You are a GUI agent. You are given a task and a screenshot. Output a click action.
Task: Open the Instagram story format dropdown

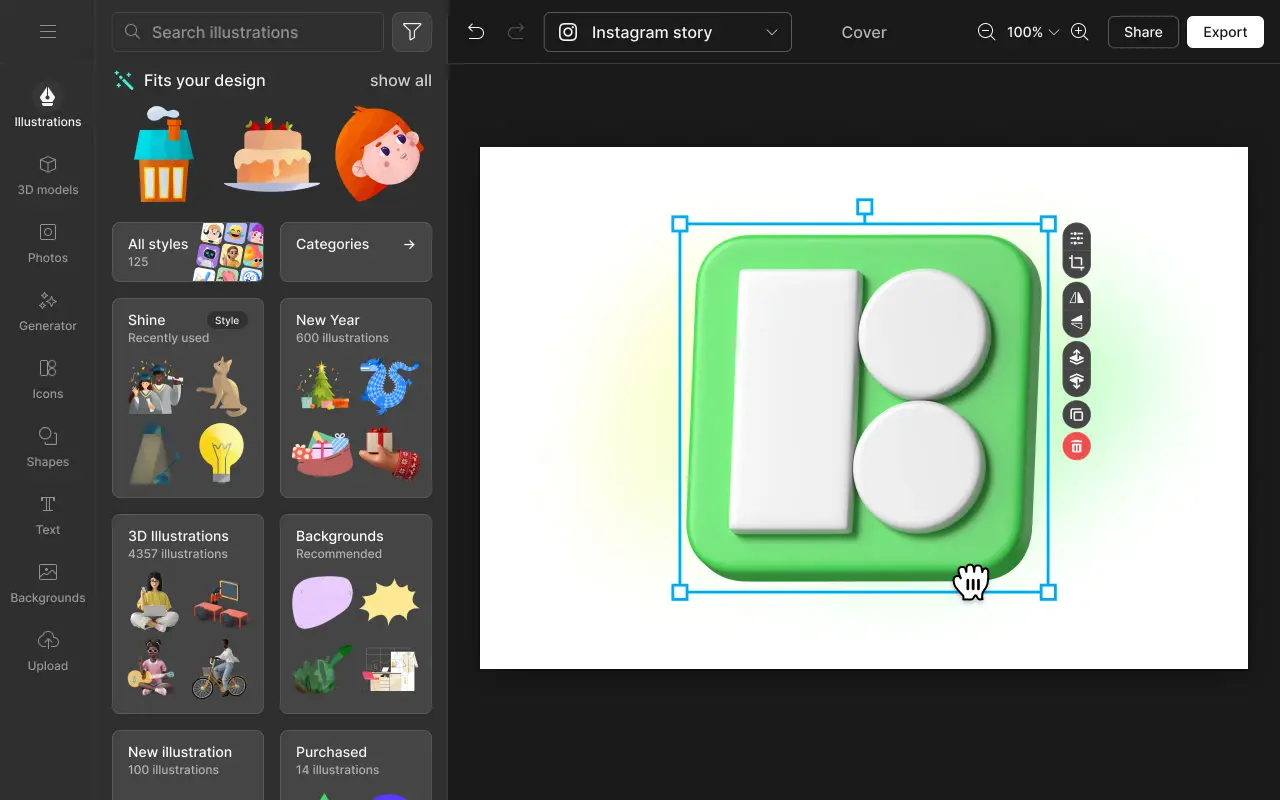coord(667,32)
